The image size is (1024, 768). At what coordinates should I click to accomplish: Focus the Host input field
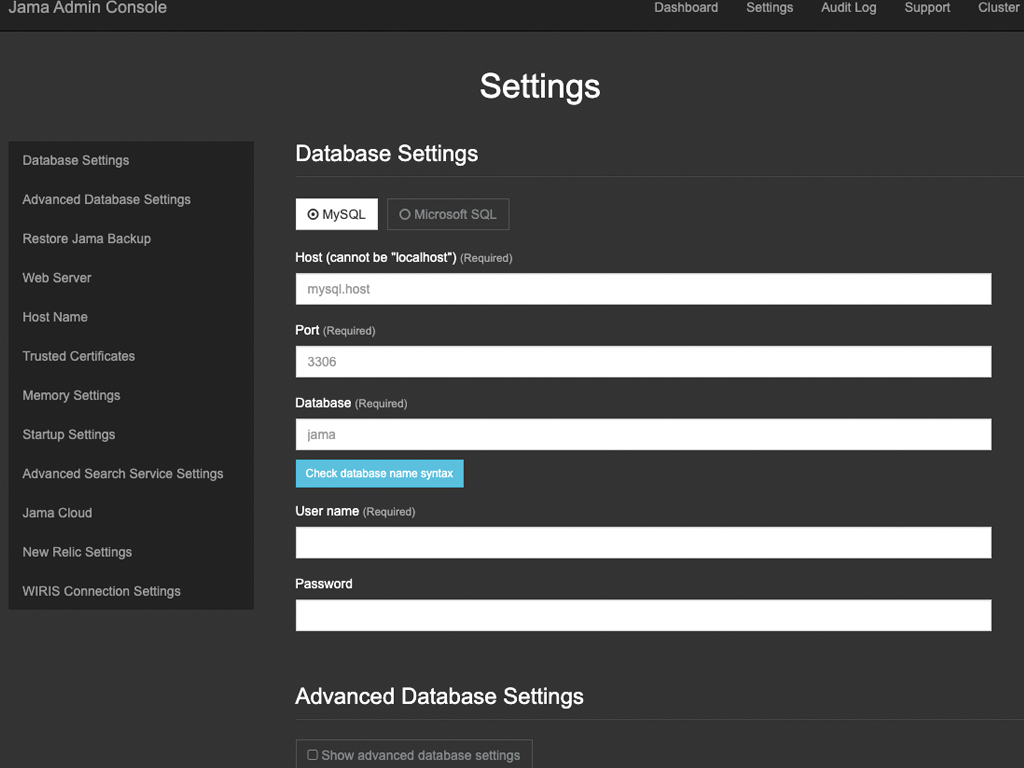[x=643, y=289]
